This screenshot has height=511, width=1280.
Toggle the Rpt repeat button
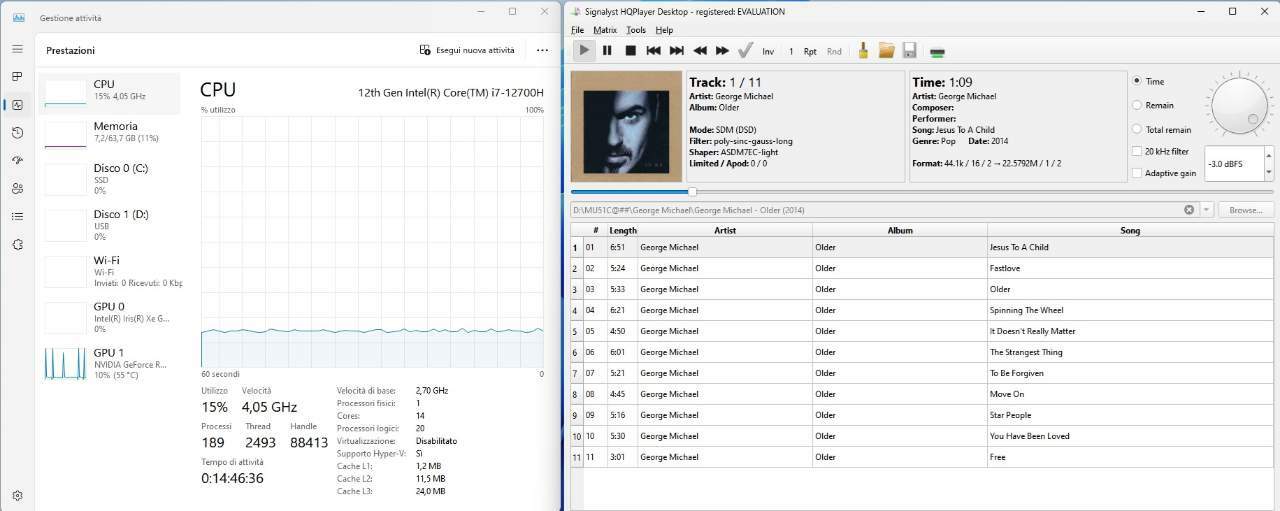[810, 51]
